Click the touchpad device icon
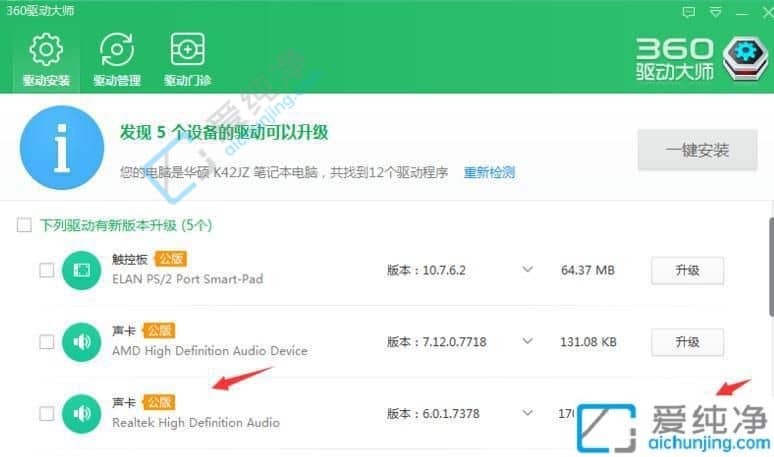 (x=81, y=270)
